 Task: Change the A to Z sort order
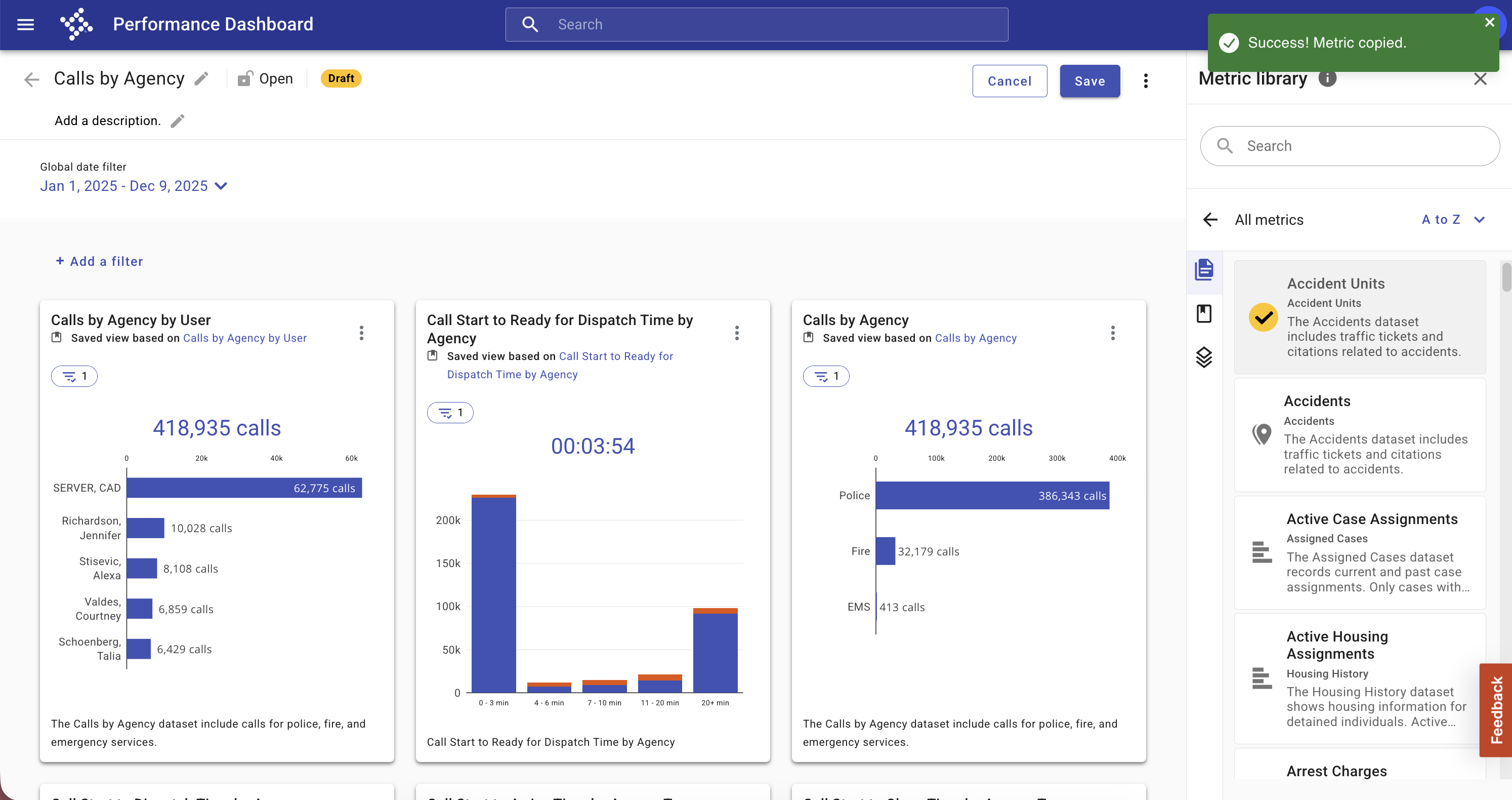pos(1453,220)
